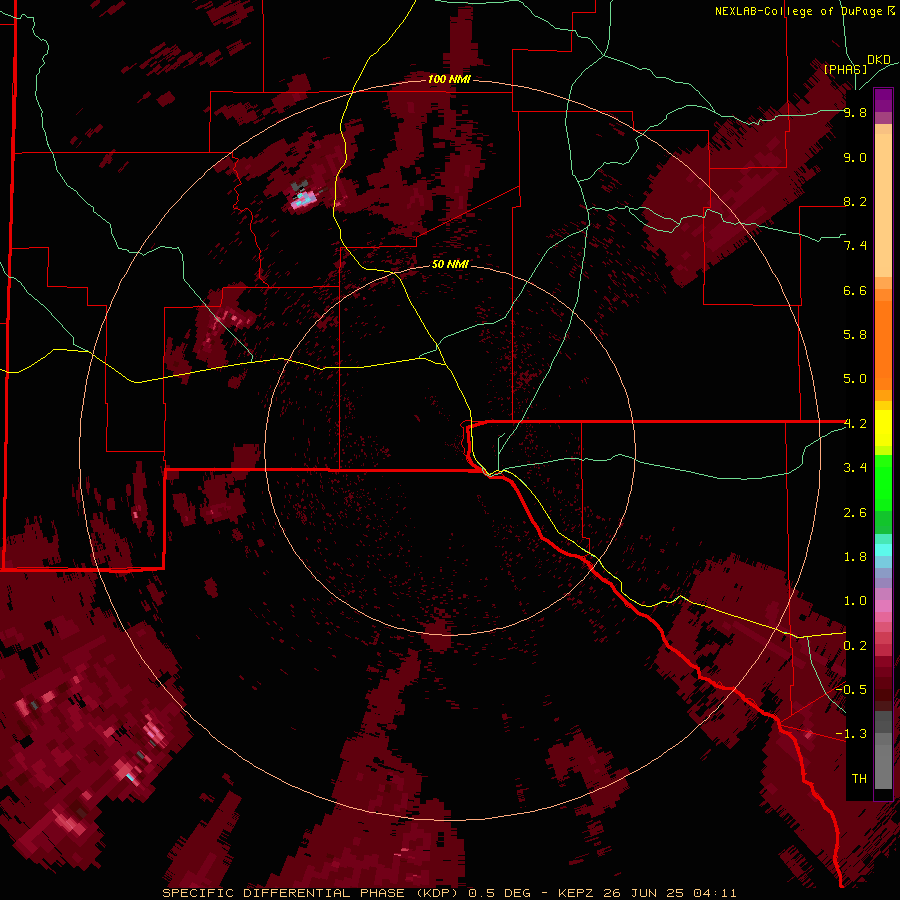Click the 1.0 value on the scale
Viewport: 900px width, 900px height.
point(855,601)
